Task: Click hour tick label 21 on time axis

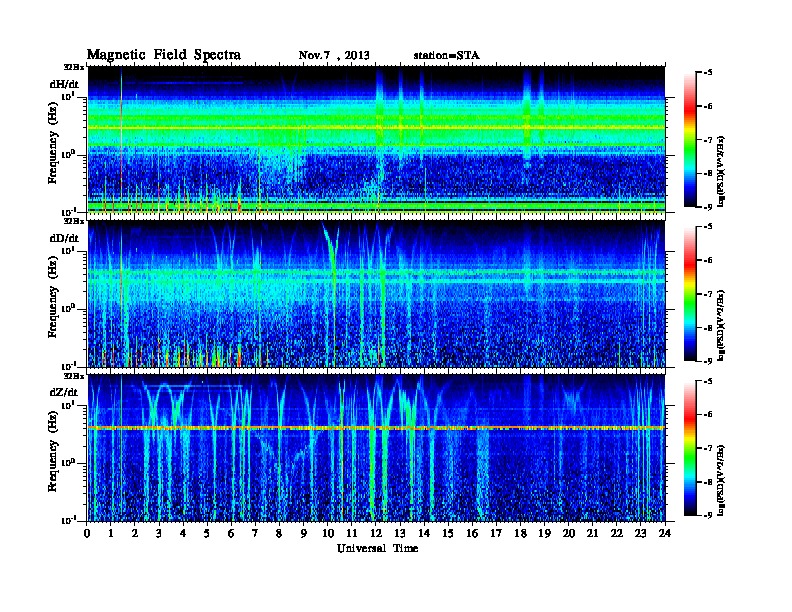Action: click(592, 533)
